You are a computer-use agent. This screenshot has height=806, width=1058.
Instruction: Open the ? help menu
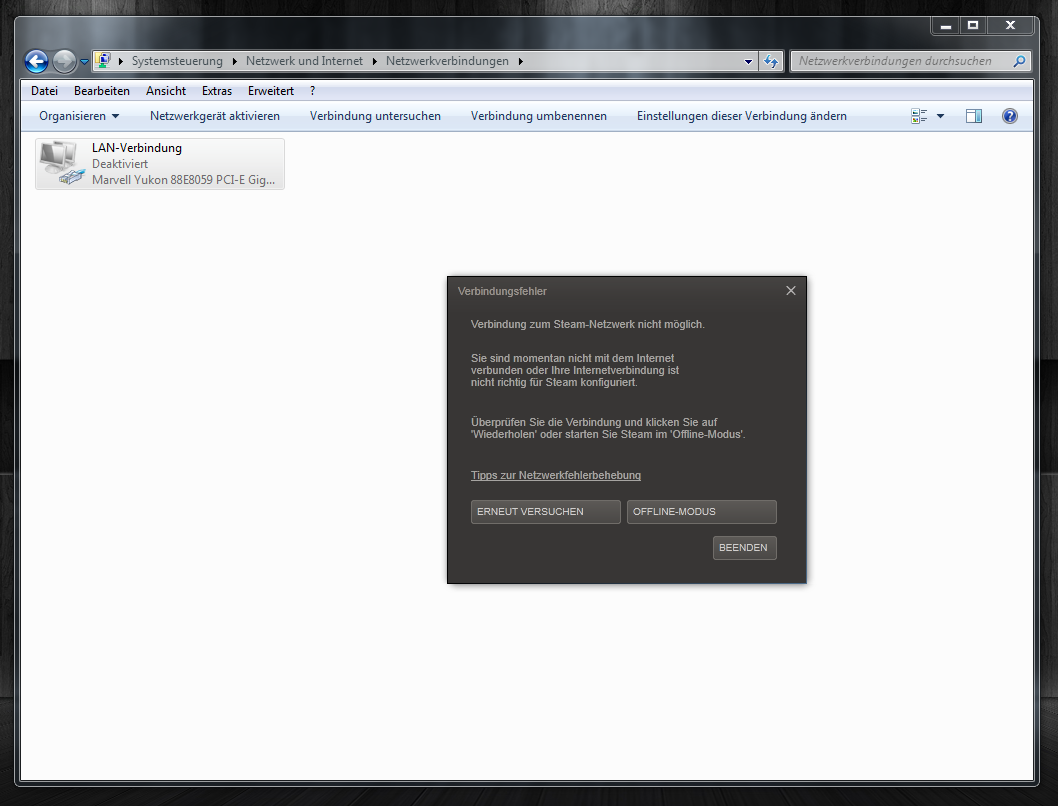312,90
